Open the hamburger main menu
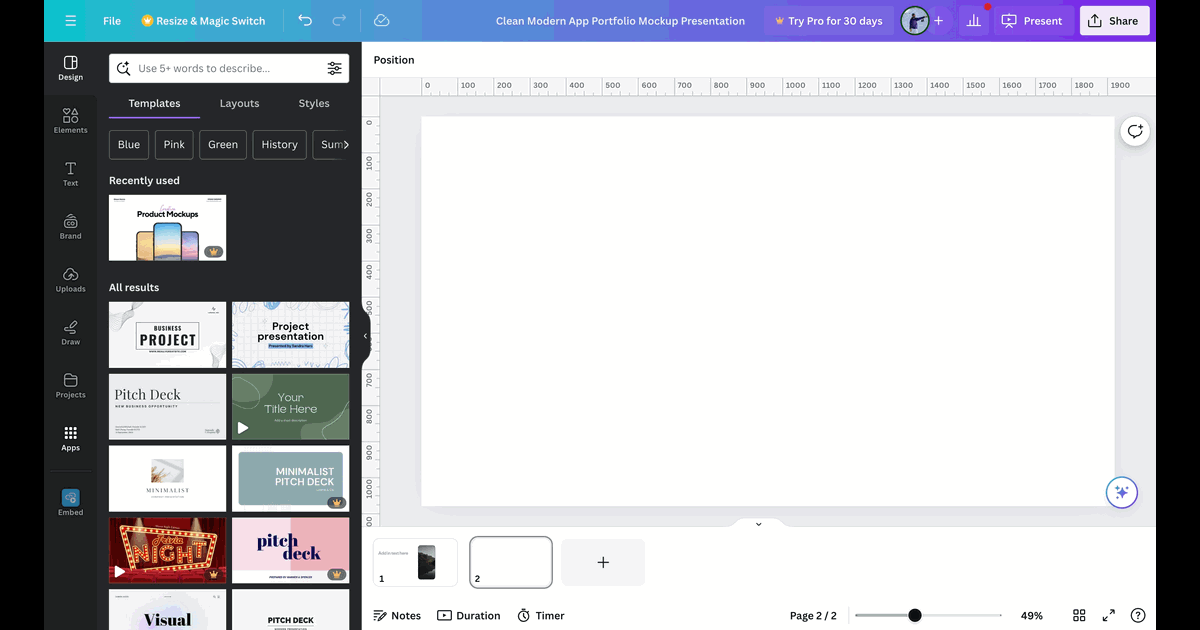Screen dimensions: 1200x630 tap(70, 21)
